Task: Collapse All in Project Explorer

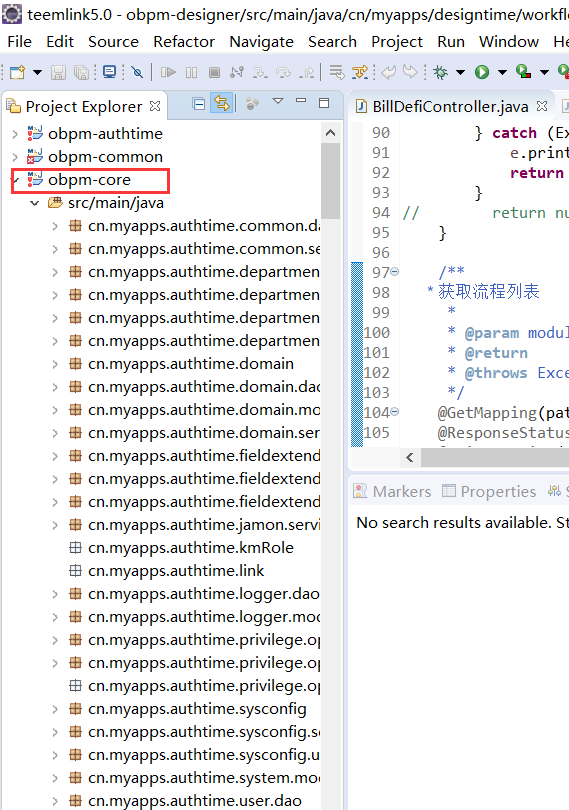Action: (x=198, y=104)
